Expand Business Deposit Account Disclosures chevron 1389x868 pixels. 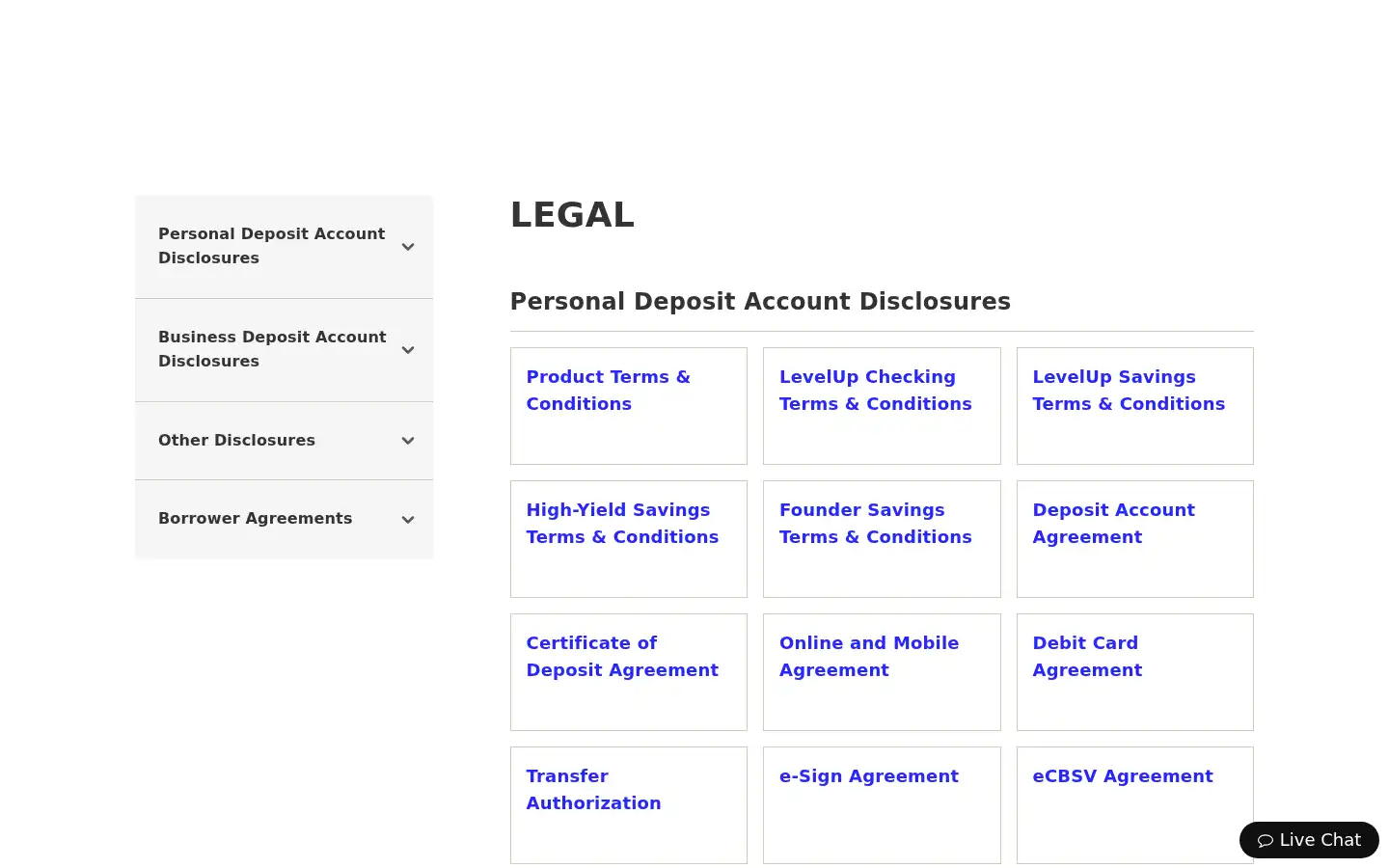408,350
